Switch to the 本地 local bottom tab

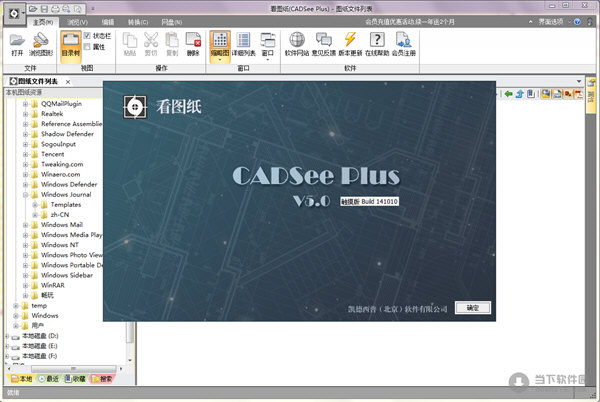tap(21, 379)
